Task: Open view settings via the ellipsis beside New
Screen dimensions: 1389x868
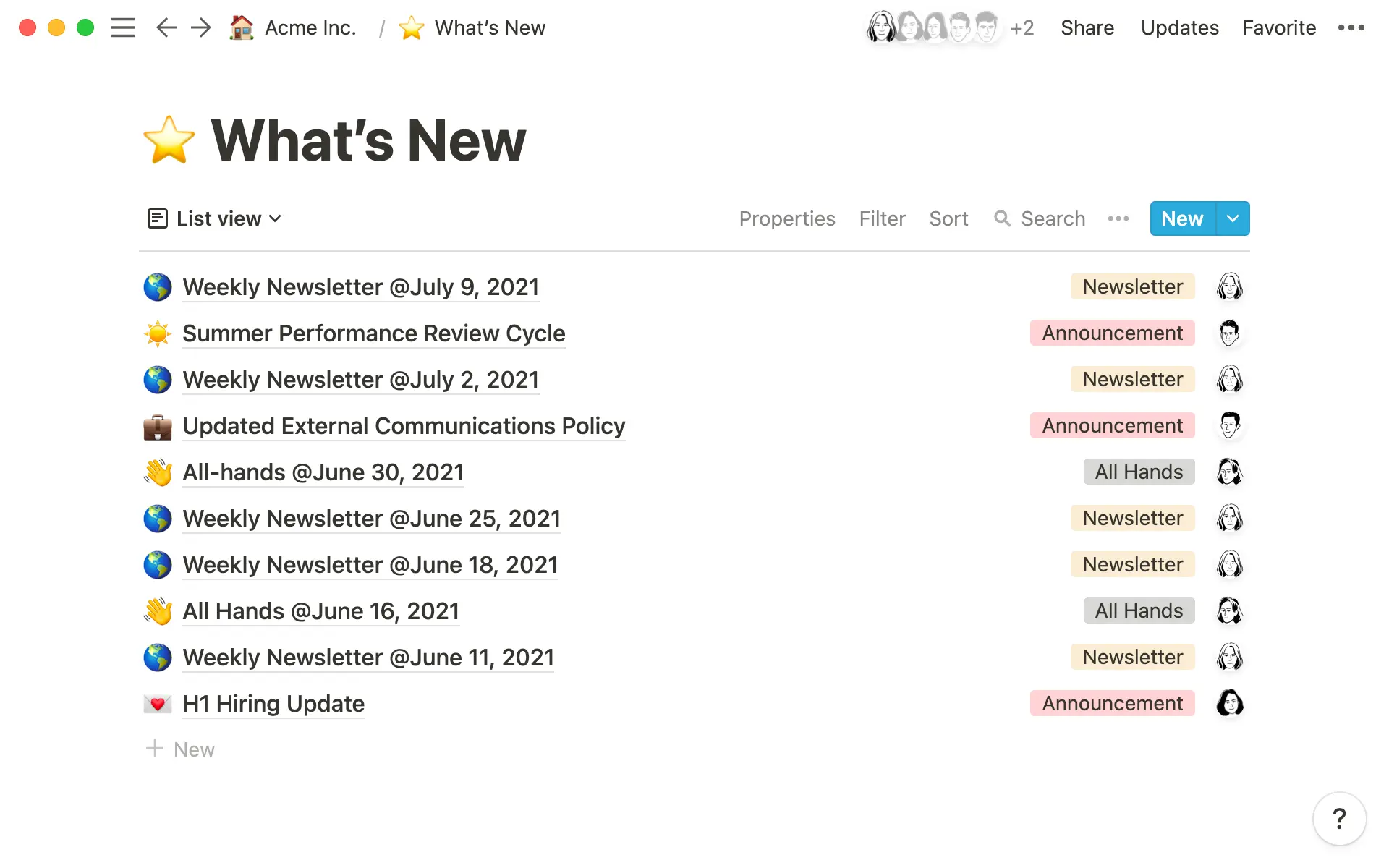Action: tap(1118, 218)
